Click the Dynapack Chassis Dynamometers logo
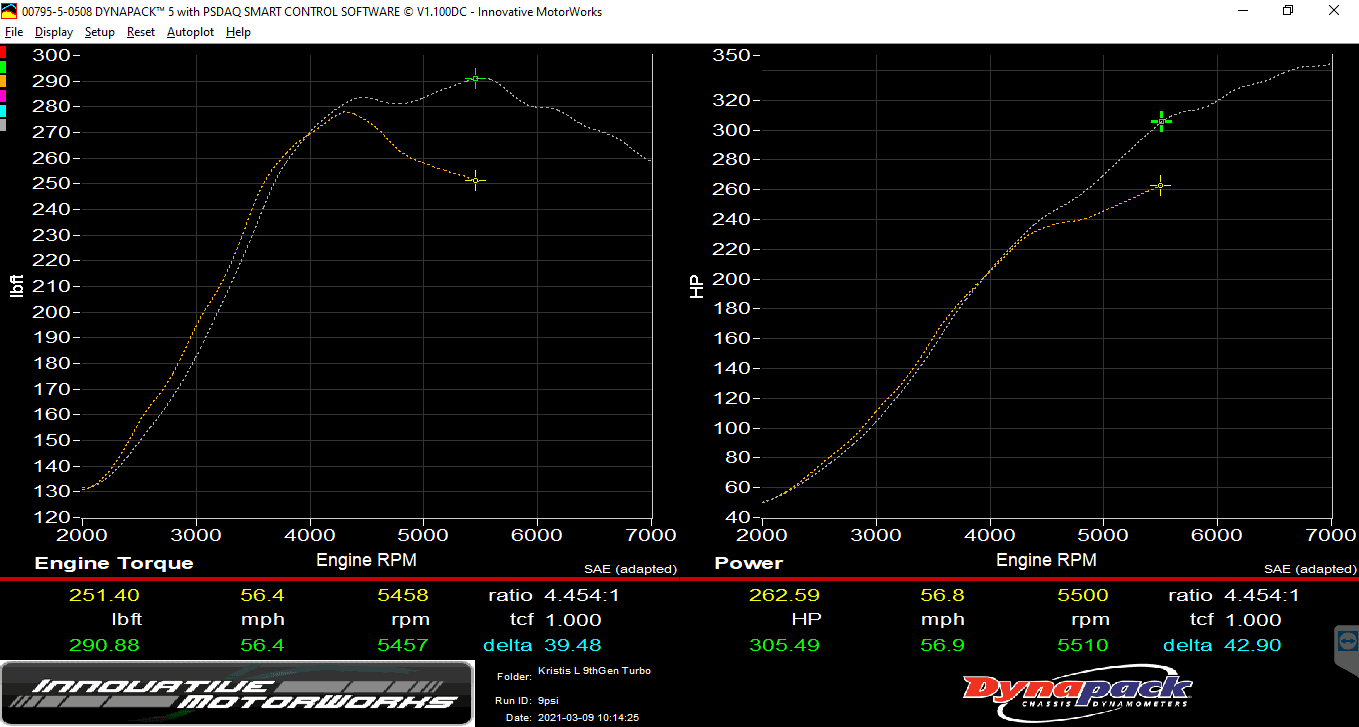Image resolution: width=1359 pixels, height=727 pixels. 1078,692
